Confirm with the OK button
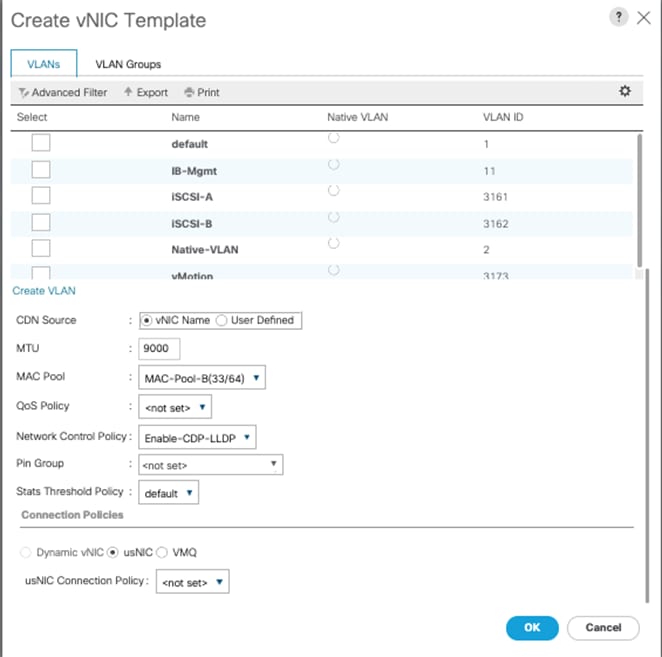662x657 pixels. pos(532,627)
